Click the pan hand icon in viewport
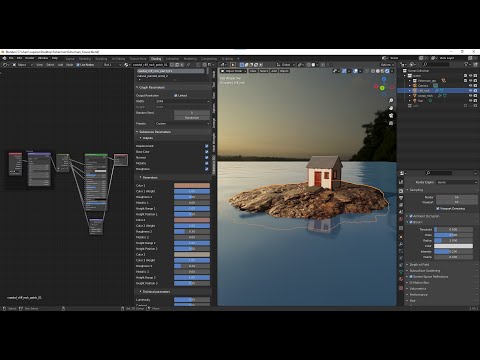Viewport: 480px width, 360px height. (391, 108)
